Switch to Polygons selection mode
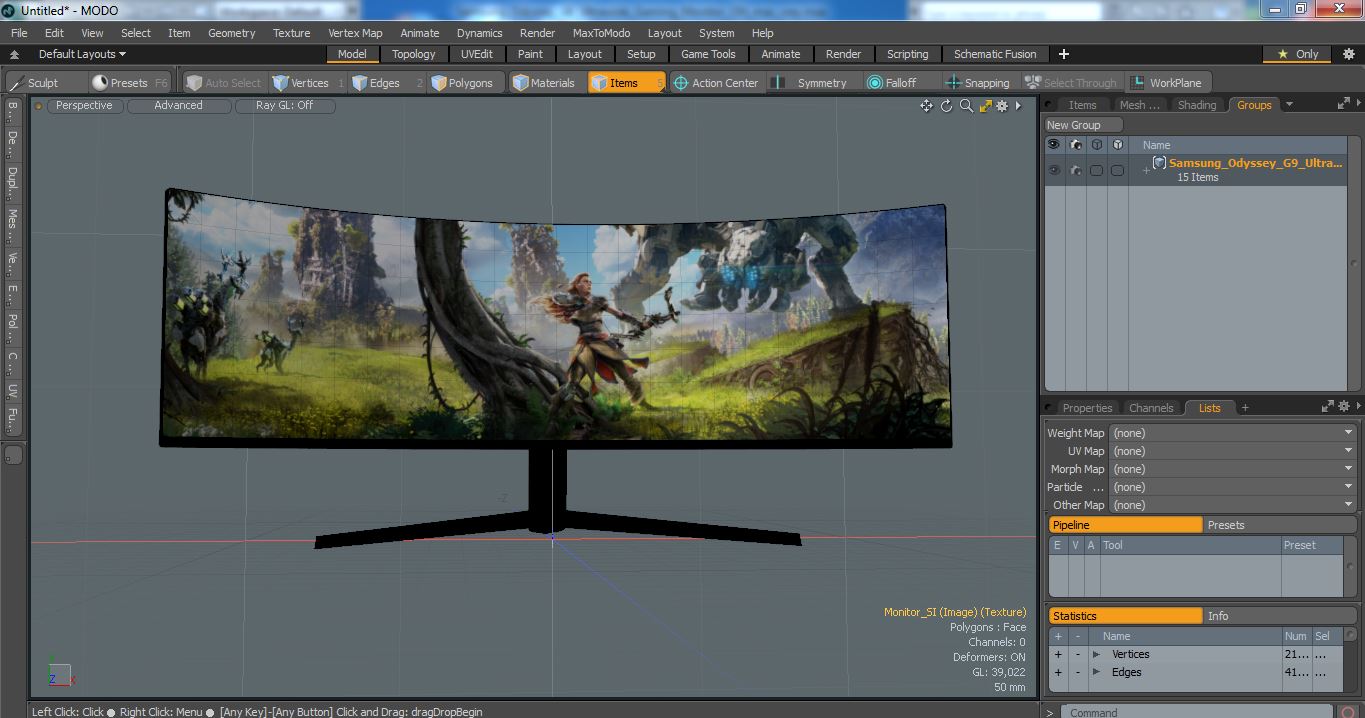Image resolution: width=1365 pixels, height=718 pixels. click(x=466, y=83)
